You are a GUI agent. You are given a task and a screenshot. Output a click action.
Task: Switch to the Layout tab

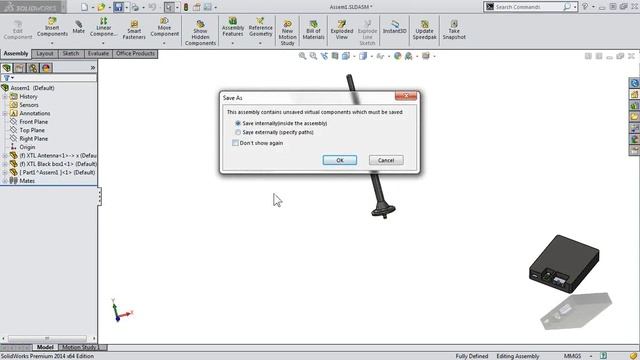coord(45,53)
